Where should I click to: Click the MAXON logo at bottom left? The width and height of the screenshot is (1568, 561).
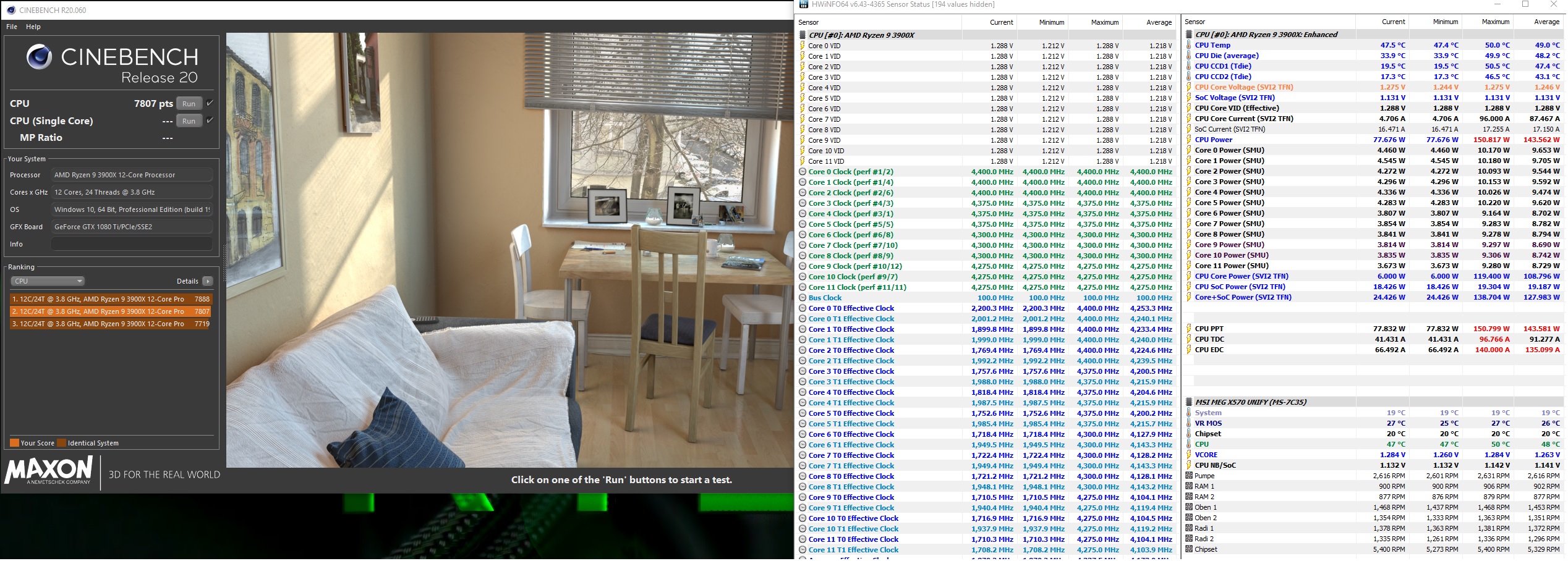tap(49, 471)
